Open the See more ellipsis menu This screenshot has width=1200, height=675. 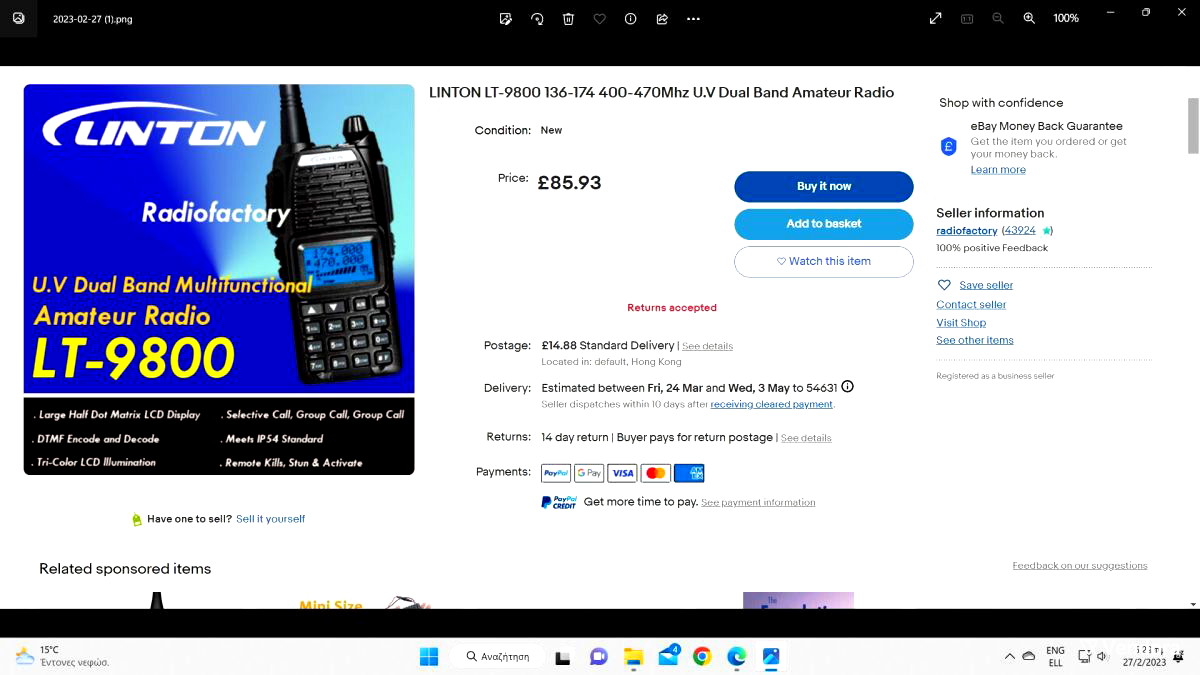[x=693, y=18]
